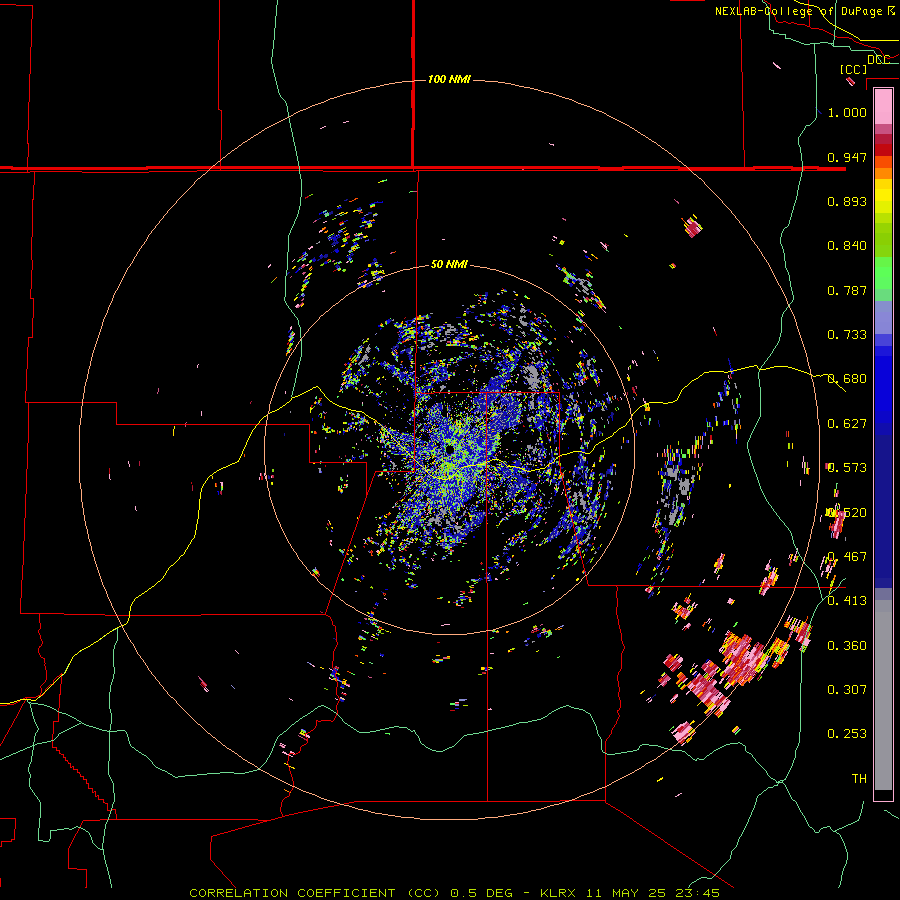Select the 0.627 scale value
Viewport: 900px width, 900px height.
pyautogui.click(x=847, y=424)
